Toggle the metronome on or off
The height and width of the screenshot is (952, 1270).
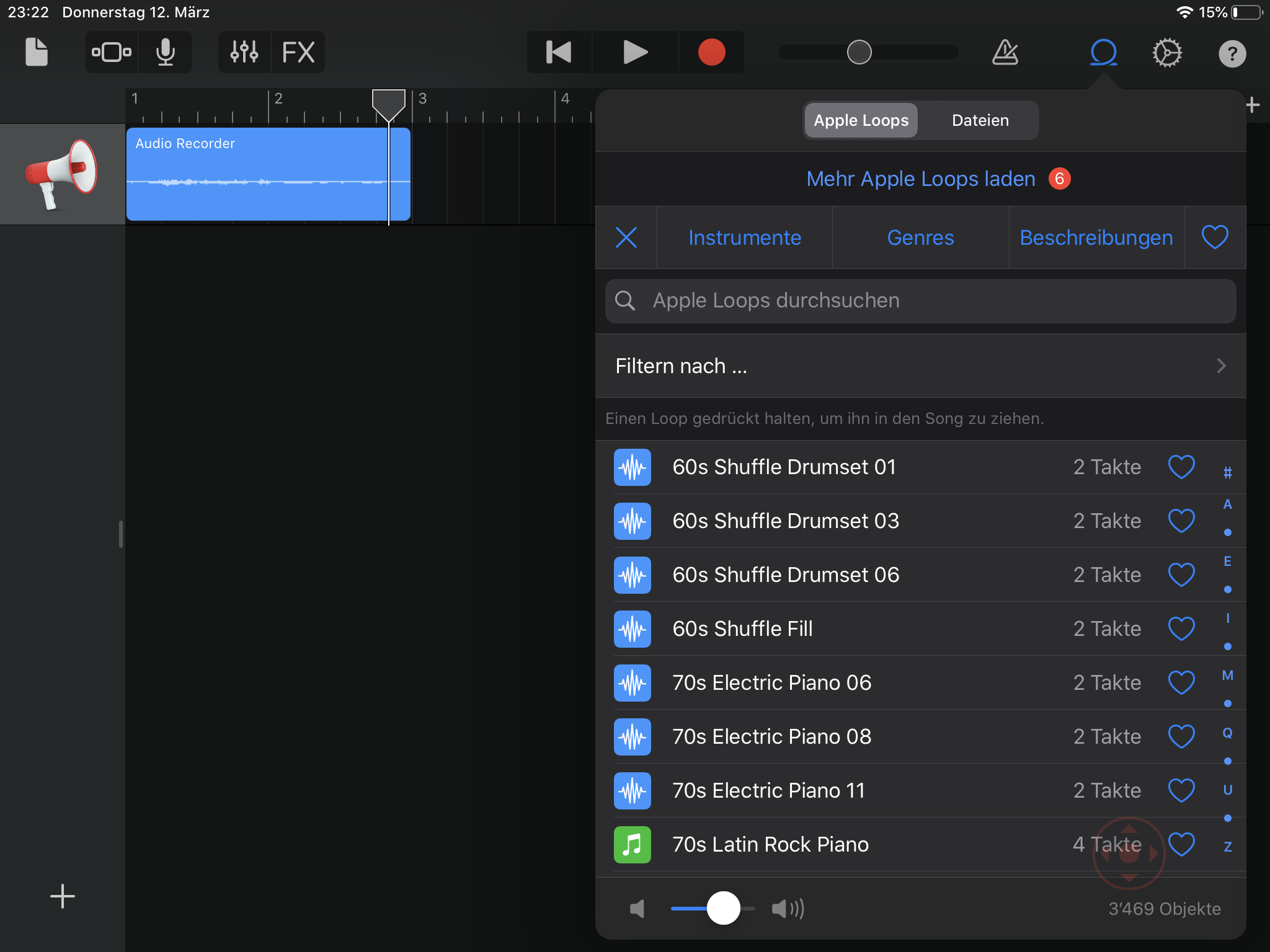click(x=1005, y=52)
